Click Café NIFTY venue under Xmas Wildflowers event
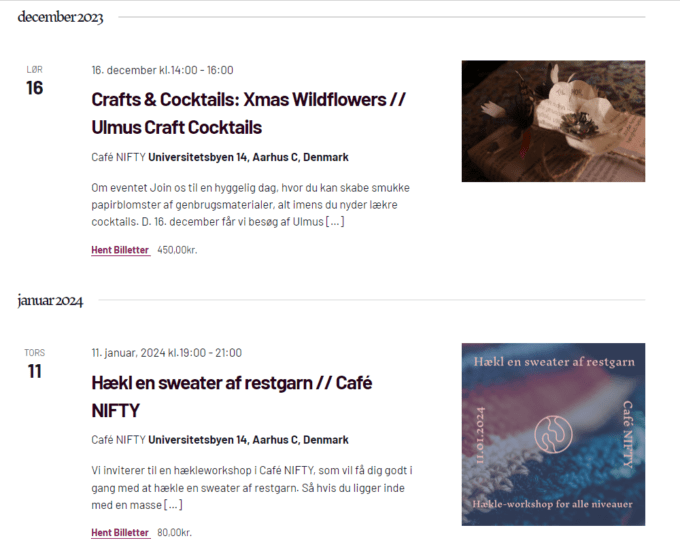Screen dimensions: 680x551 [x=118, y=157]
